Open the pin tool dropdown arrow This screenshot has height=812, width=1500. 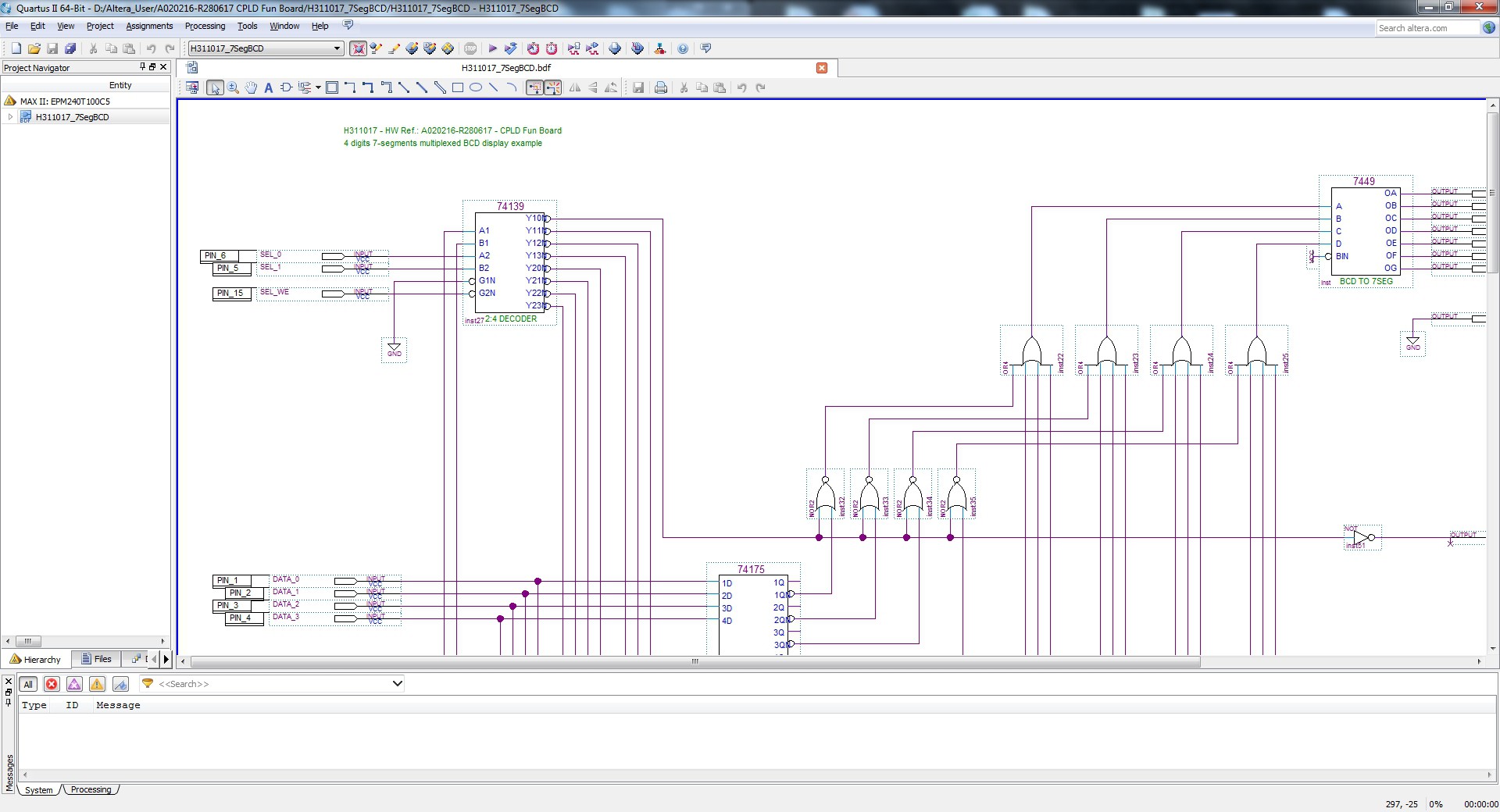[x=318, y=88]
